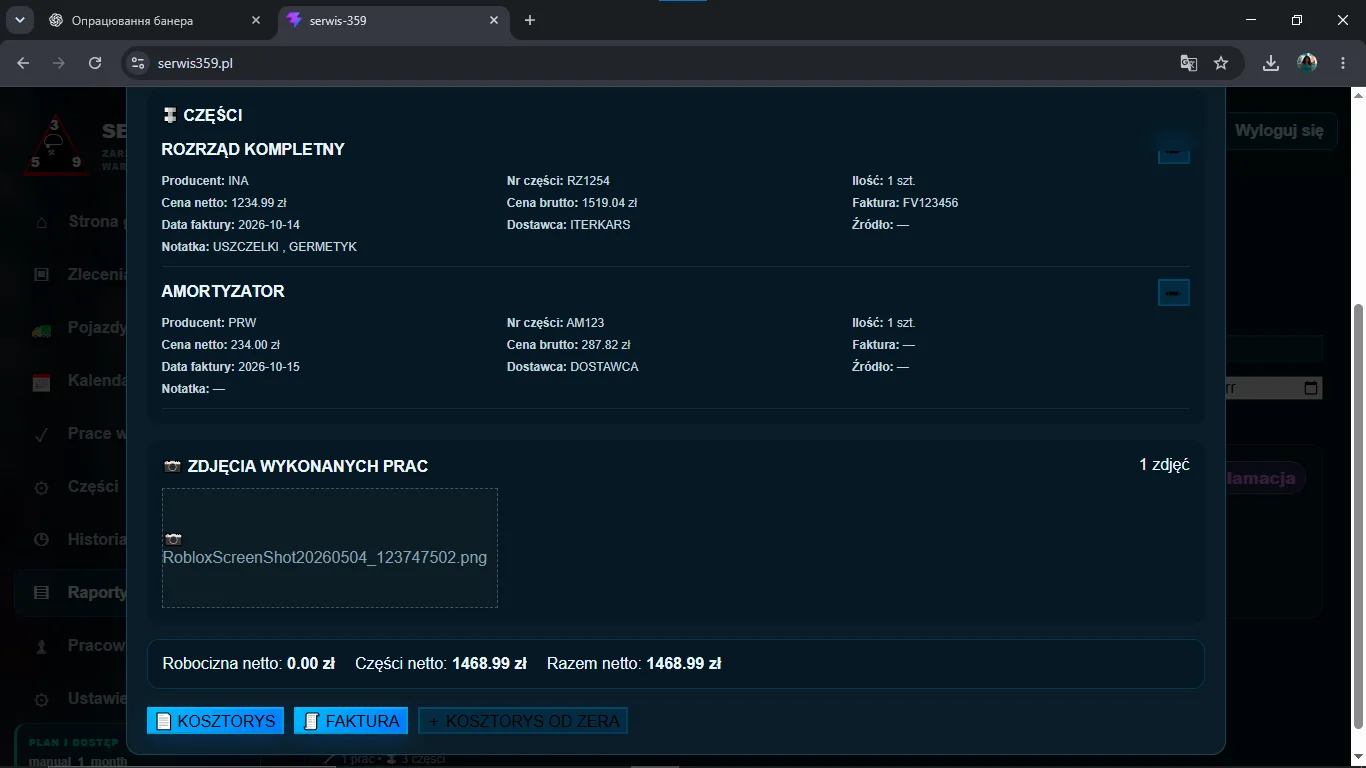
Task: Open the Ustawienia sidebar menu item
Action: [x=71, y=699]
